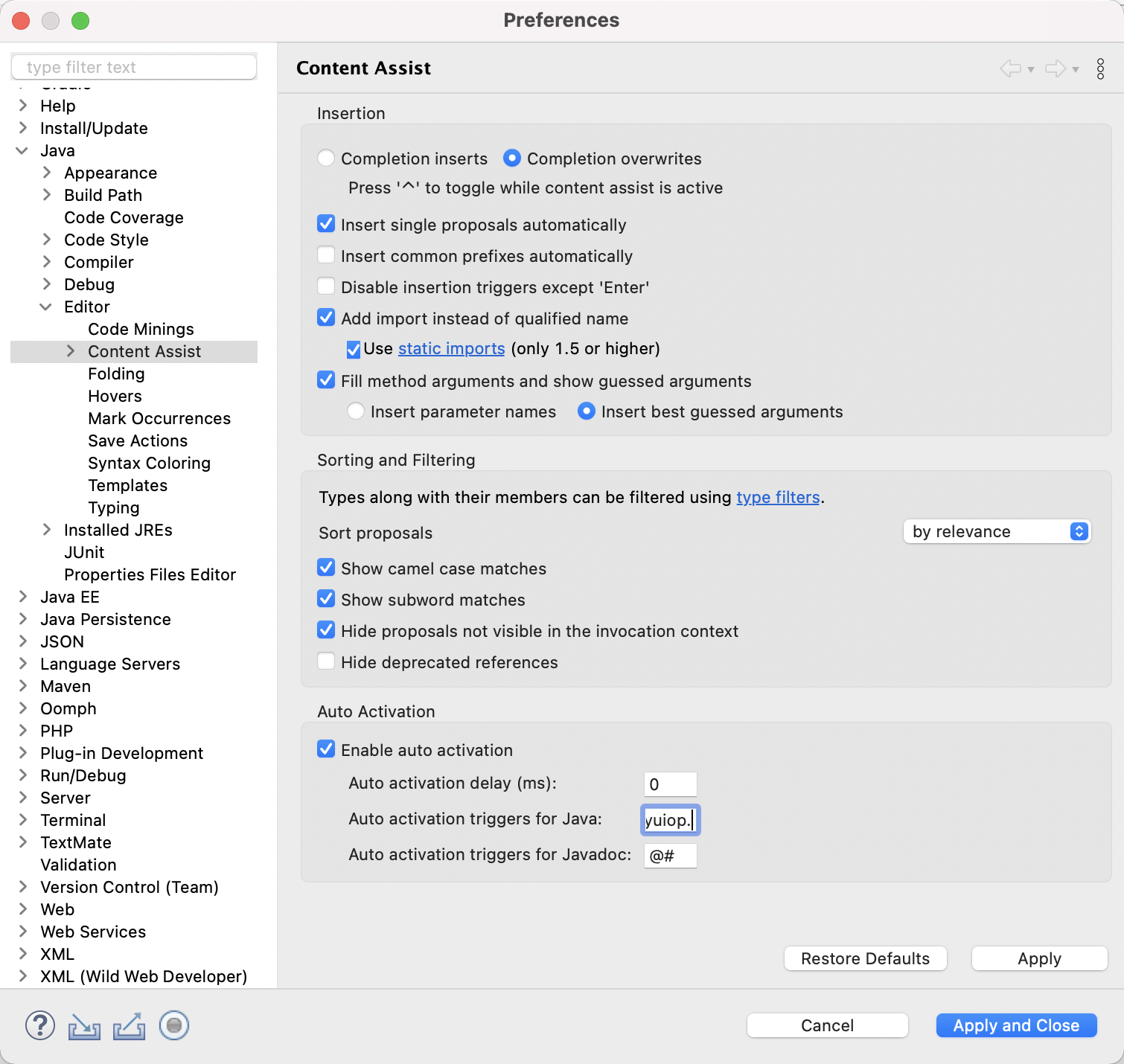Screen dimensions: 1124x1064
Task: Click the Auto activation delay field
Action: pos(670,784)
